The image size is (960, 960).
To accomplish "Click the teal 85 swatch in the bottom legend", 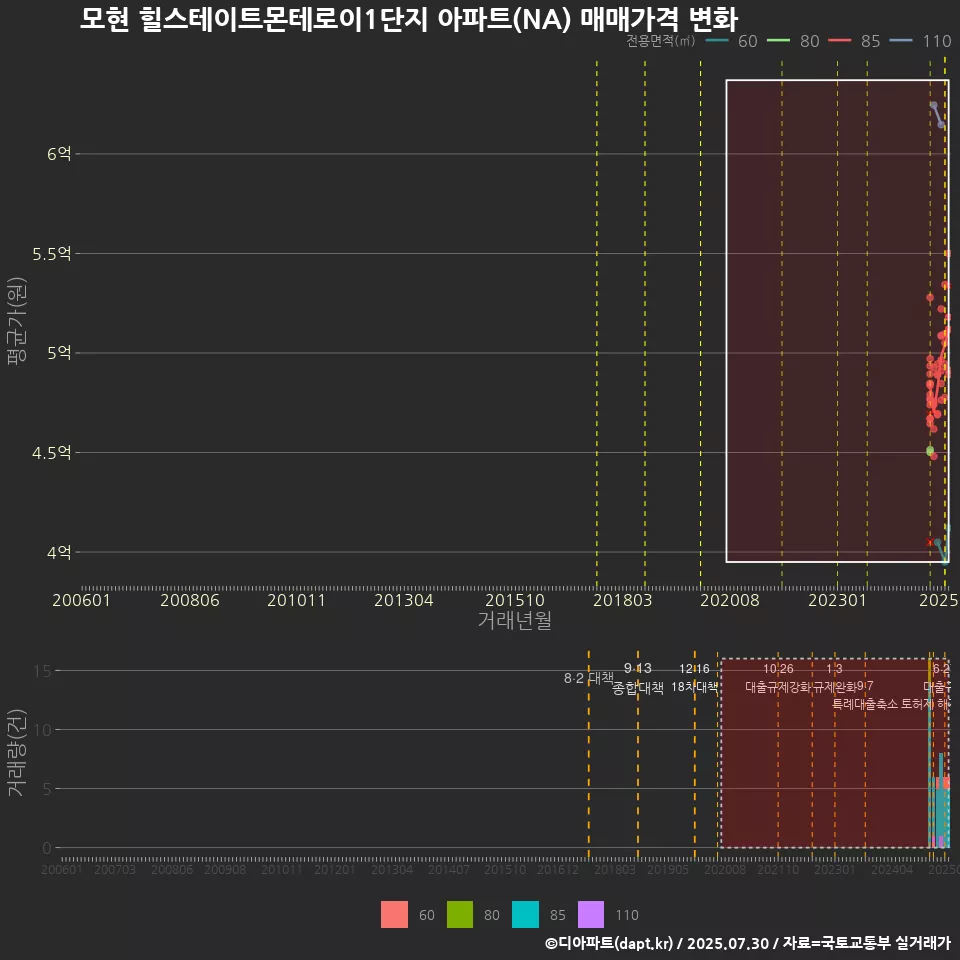I will click(x=525, y=915).
